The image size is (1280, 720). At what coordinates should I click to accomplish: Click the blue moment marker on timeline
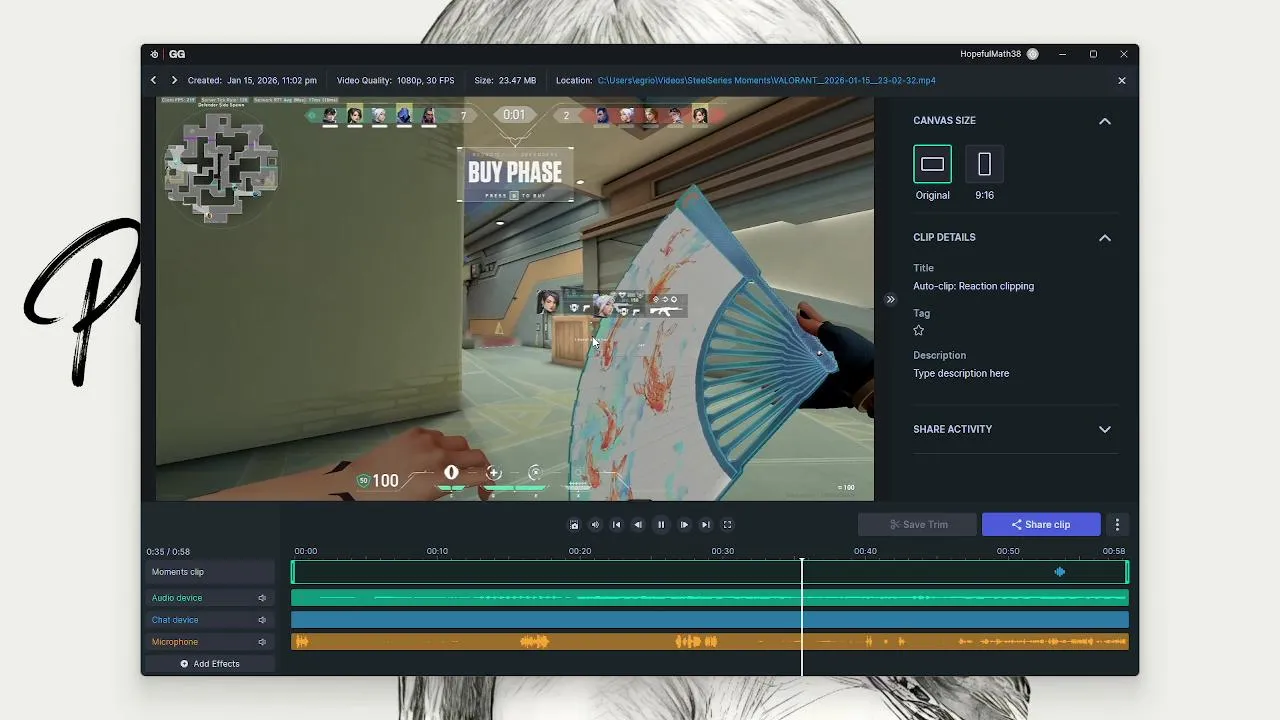(1059, 572)
